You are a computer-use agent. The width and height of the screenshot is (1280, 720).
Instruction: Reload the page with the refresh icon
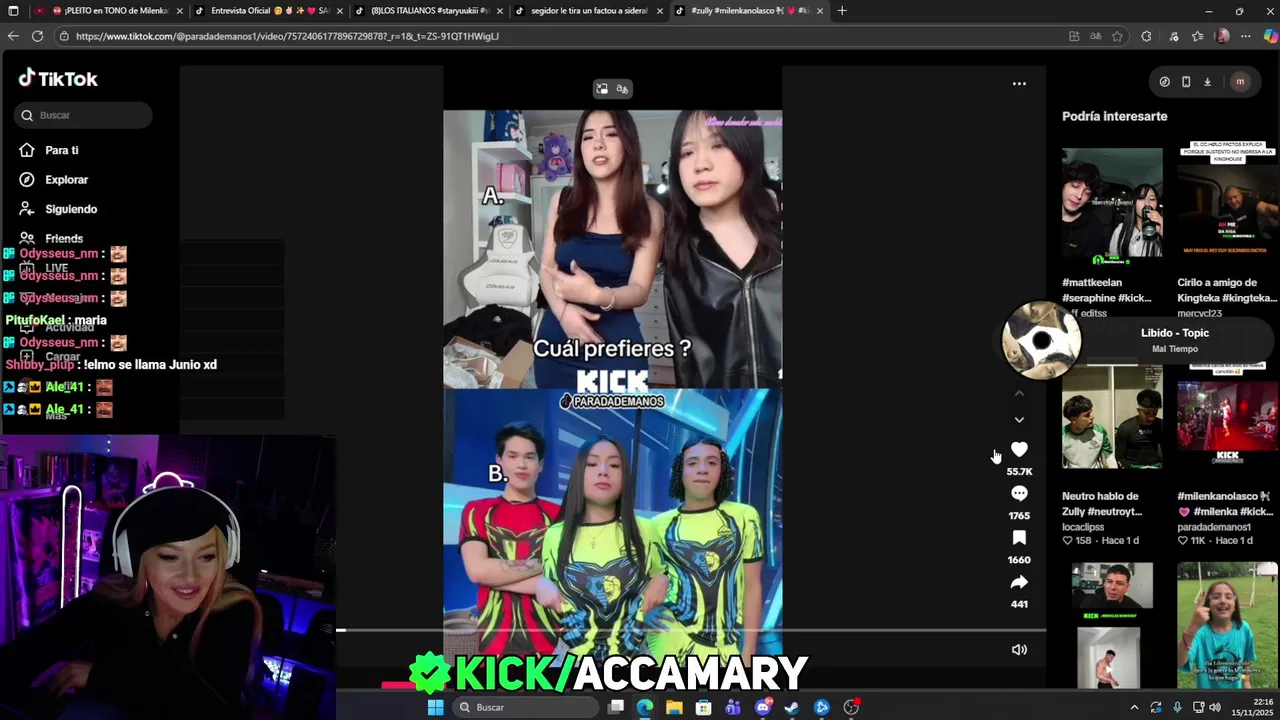tap(37, 36)
